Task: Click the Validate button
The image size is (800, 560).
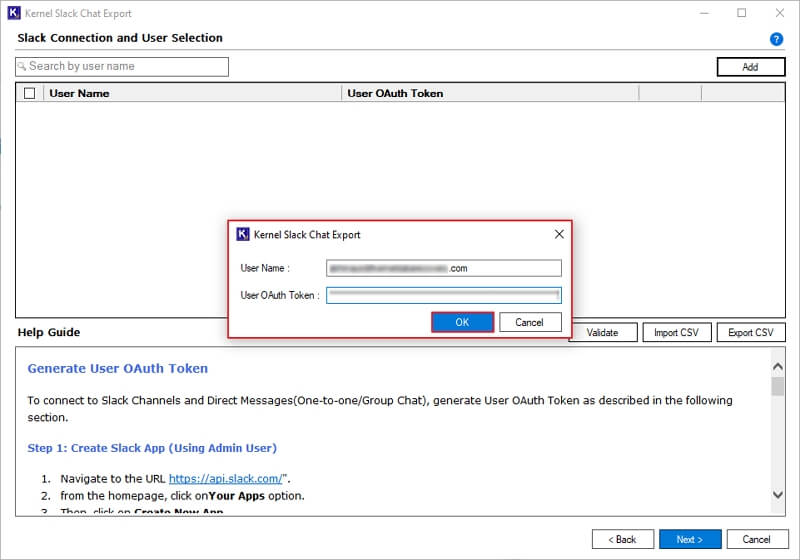Action: click(603, 333)
